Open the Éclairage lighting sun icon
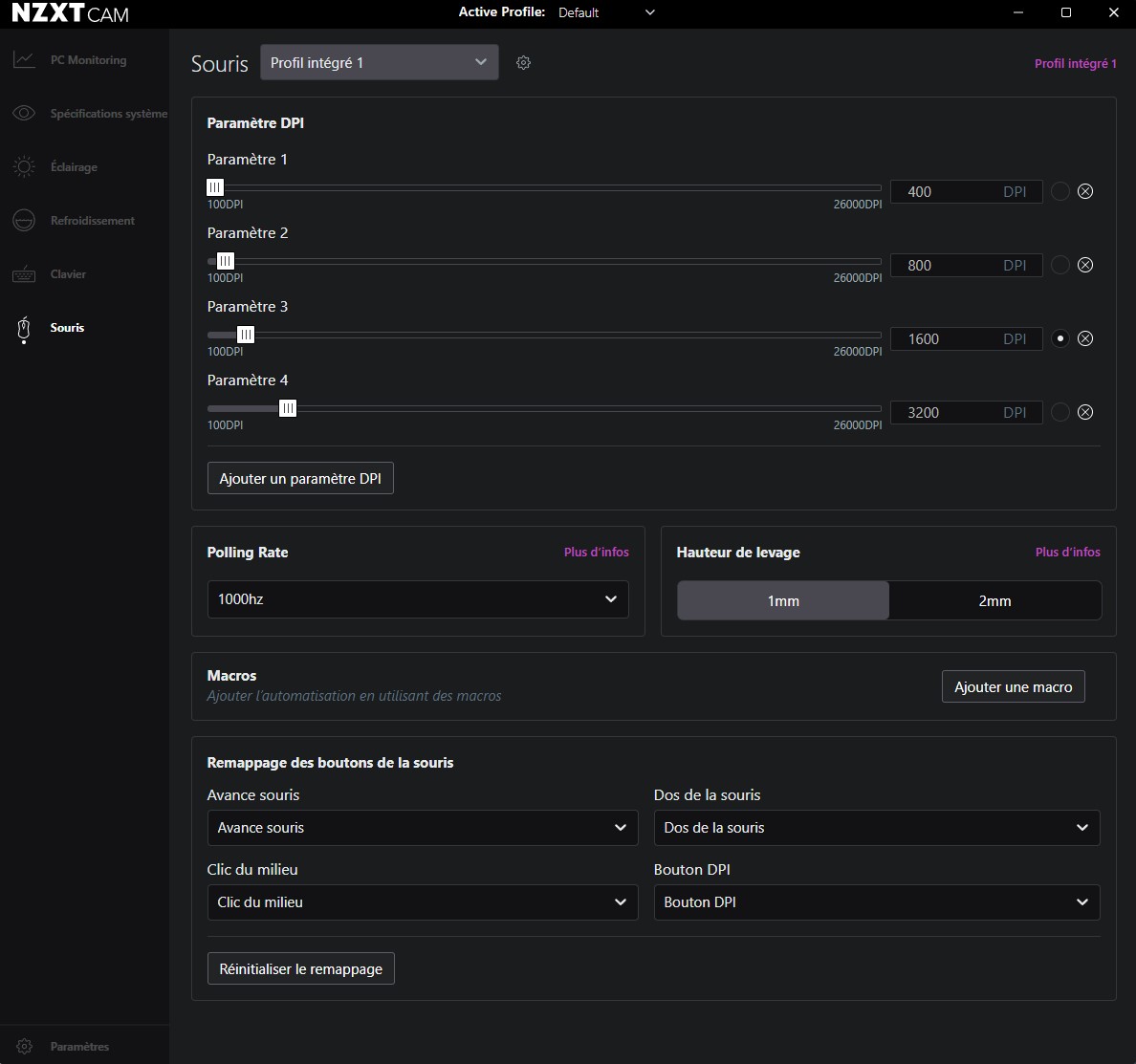 click(x=24, y=167)
